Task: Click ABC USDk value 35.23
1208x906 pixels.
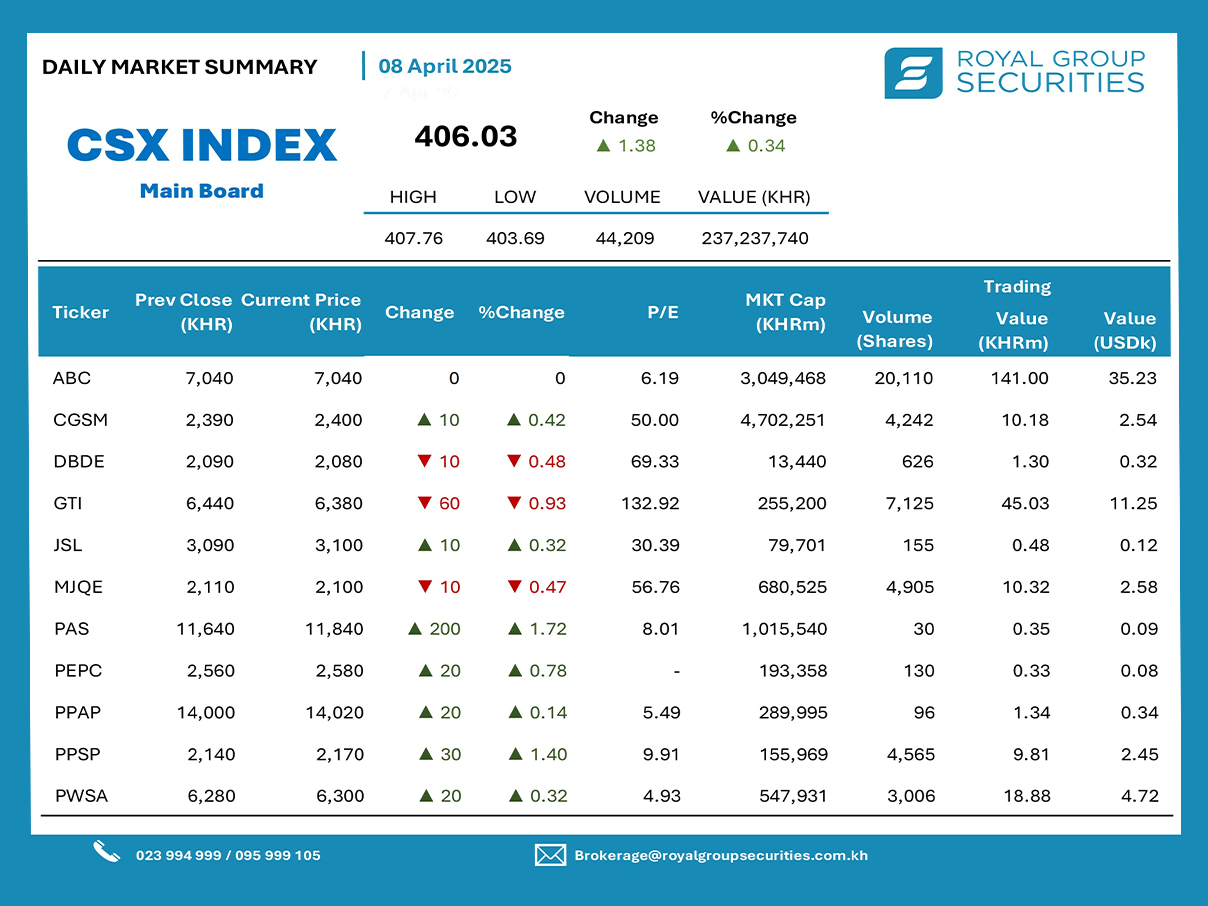Action: pos(1134,378)
